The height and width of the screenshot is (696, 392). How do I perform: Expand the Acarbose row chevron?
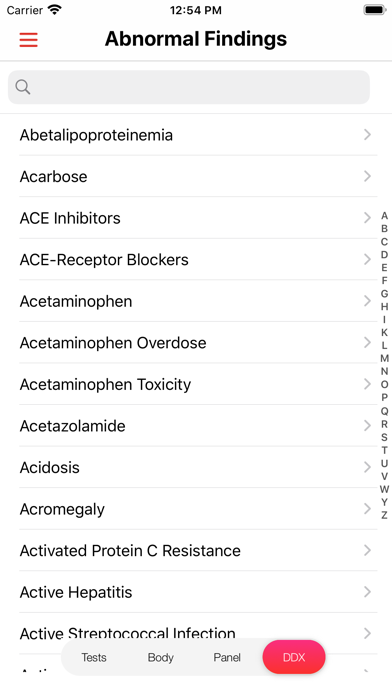click(x=367, y=176)
